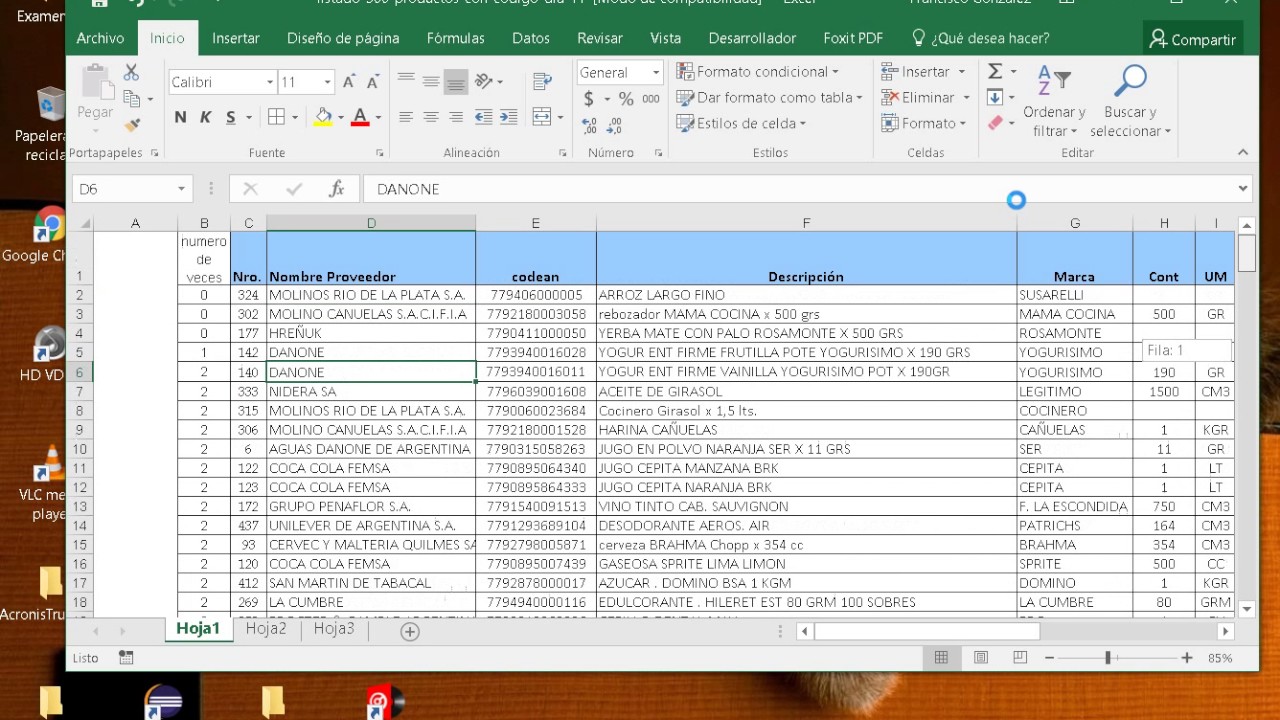Expand Formato condicional menu

757,72
